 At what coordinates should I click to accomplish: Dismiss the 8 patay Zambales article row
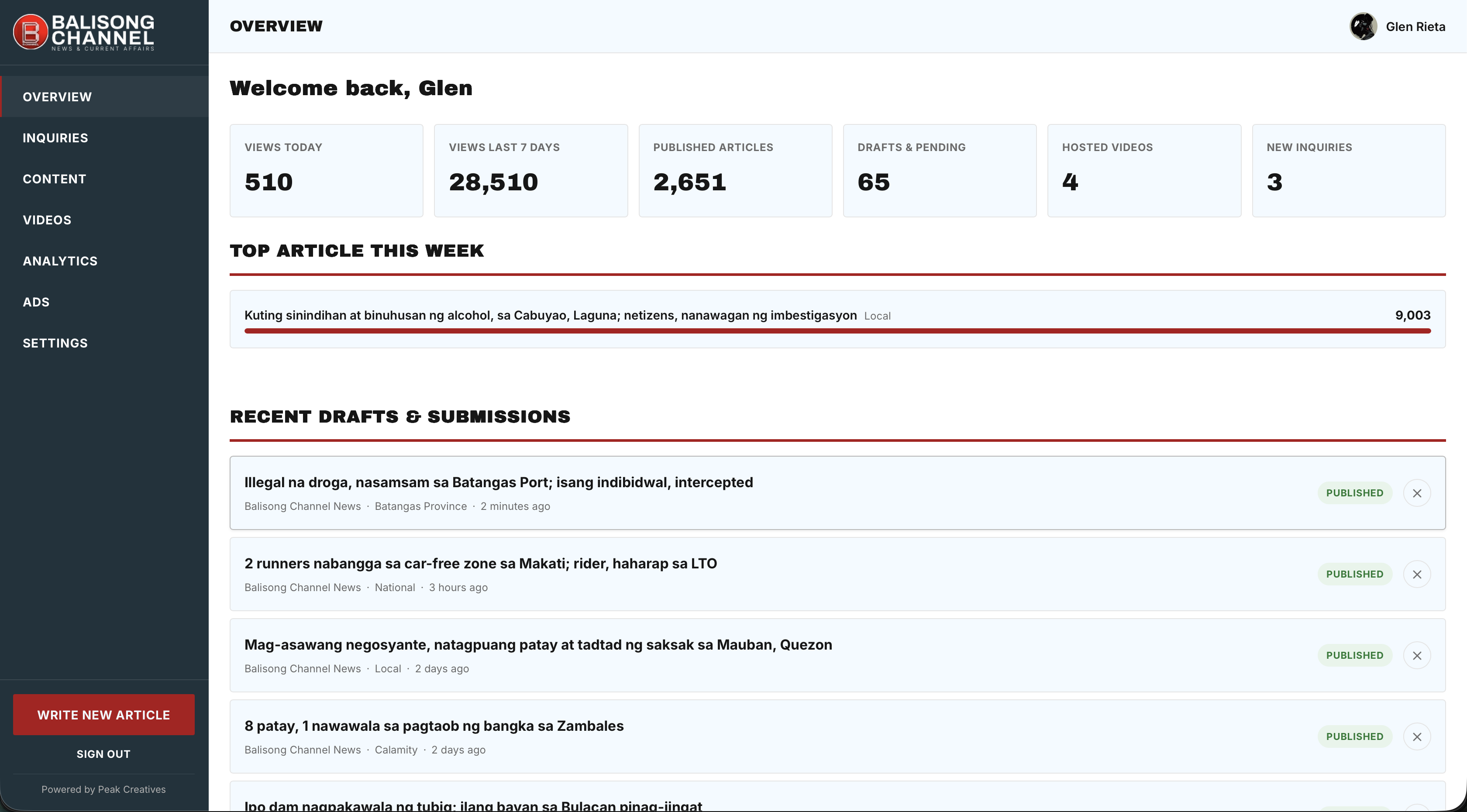tap(1417, 737)
